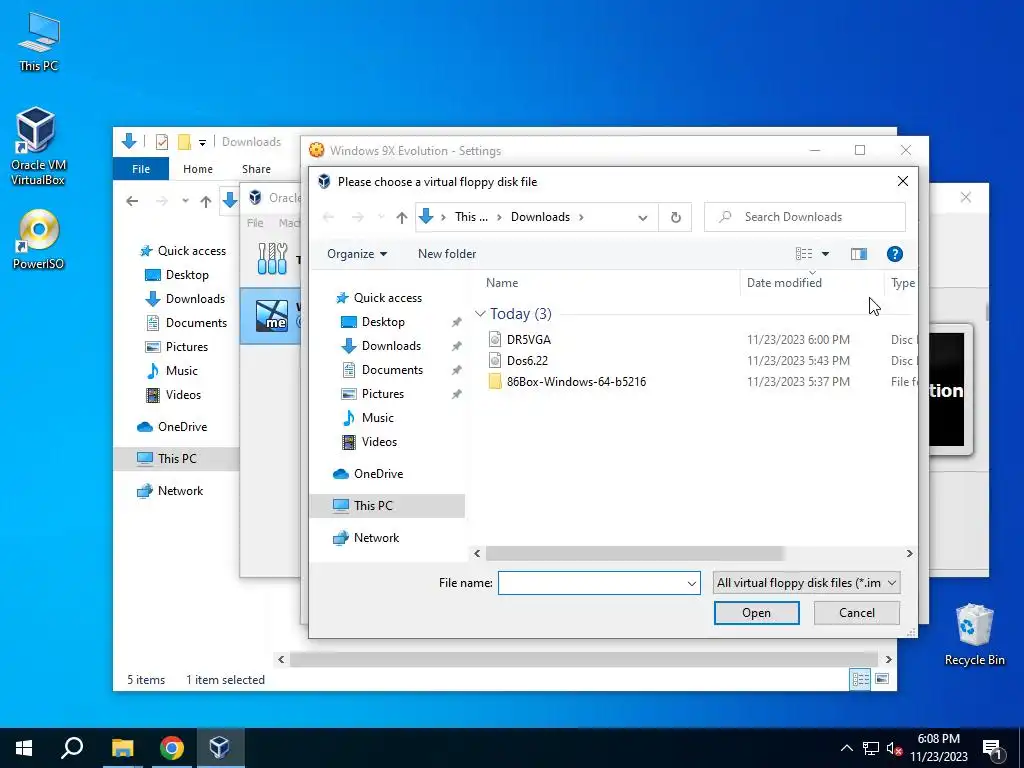Create a New folder in dialog
Image resolution: width=1024 pixels, height=768 pixels.
447,254
